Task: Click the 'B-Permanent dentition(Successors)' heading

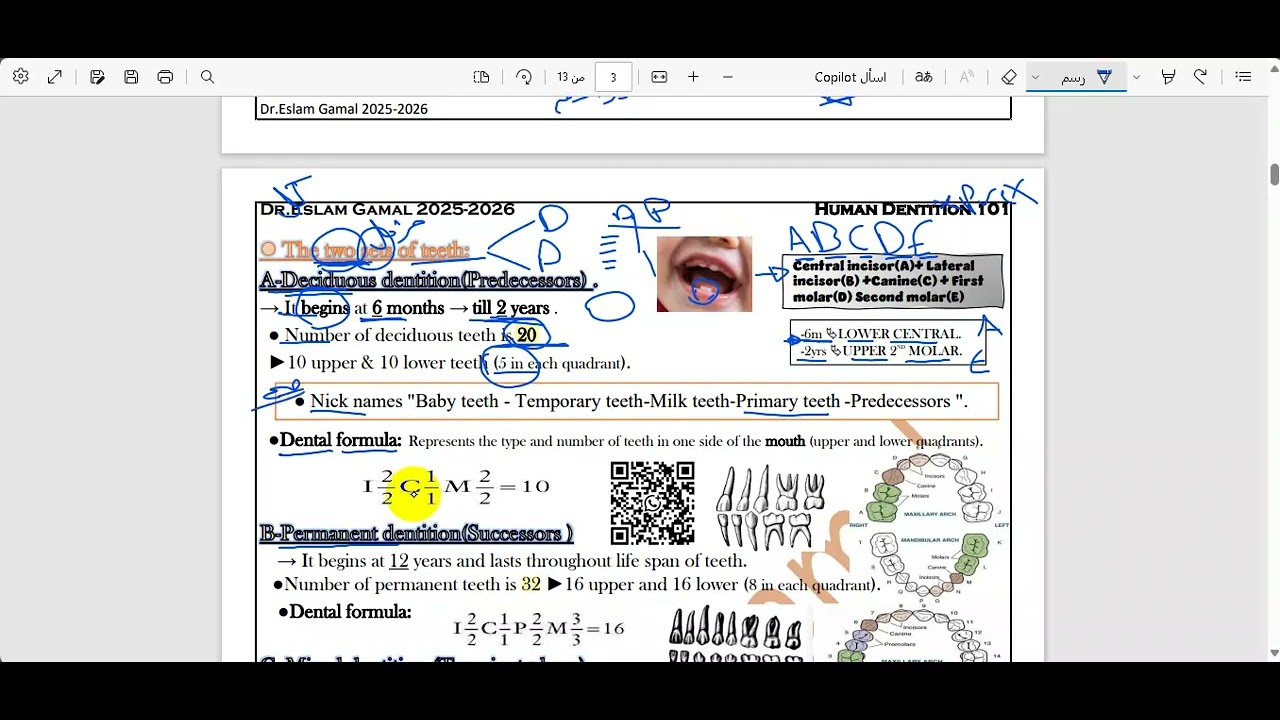Action: click(416, 533)
